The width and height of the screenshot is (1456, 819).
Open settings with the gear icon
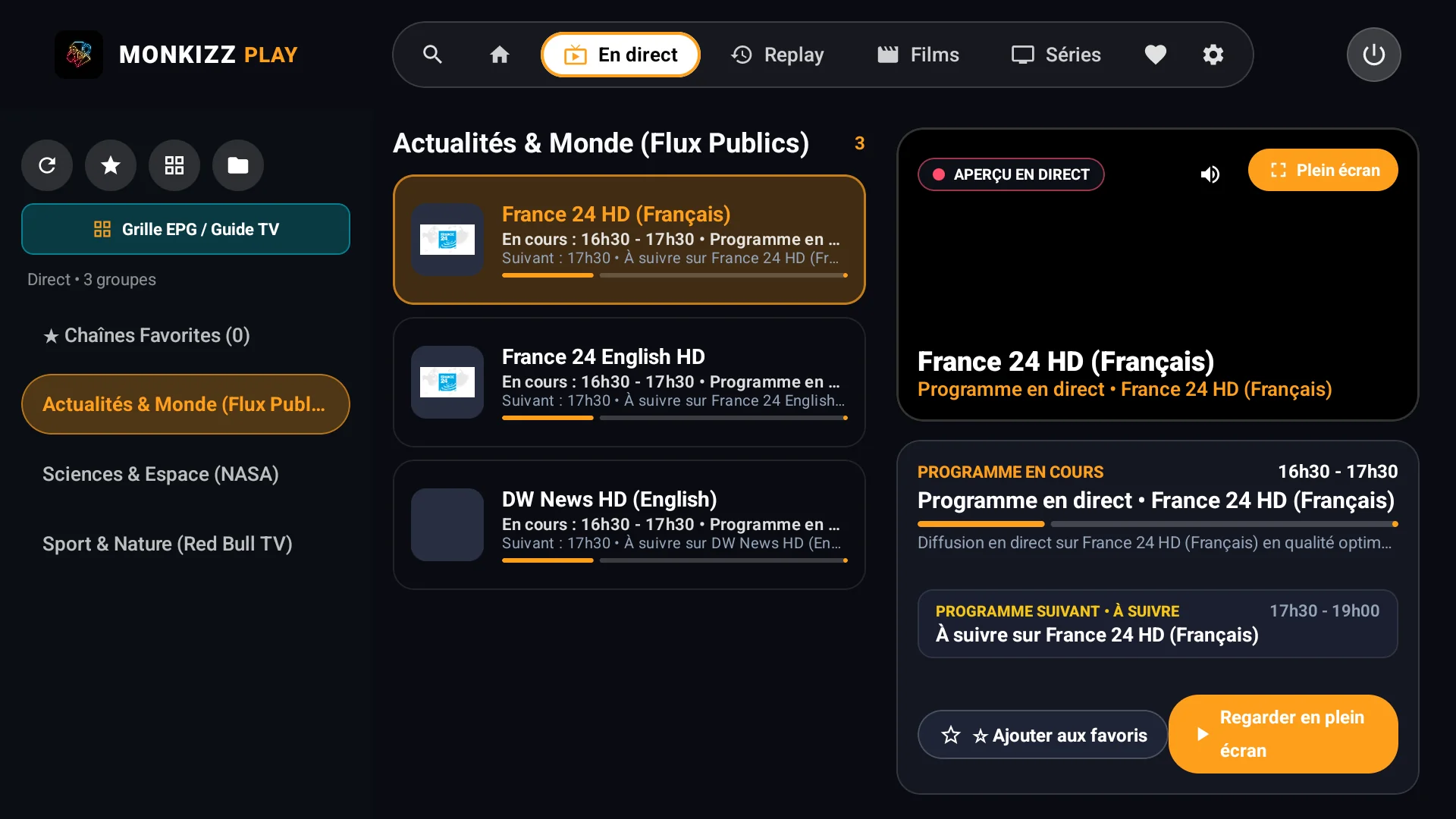[x=1213, y=55]
